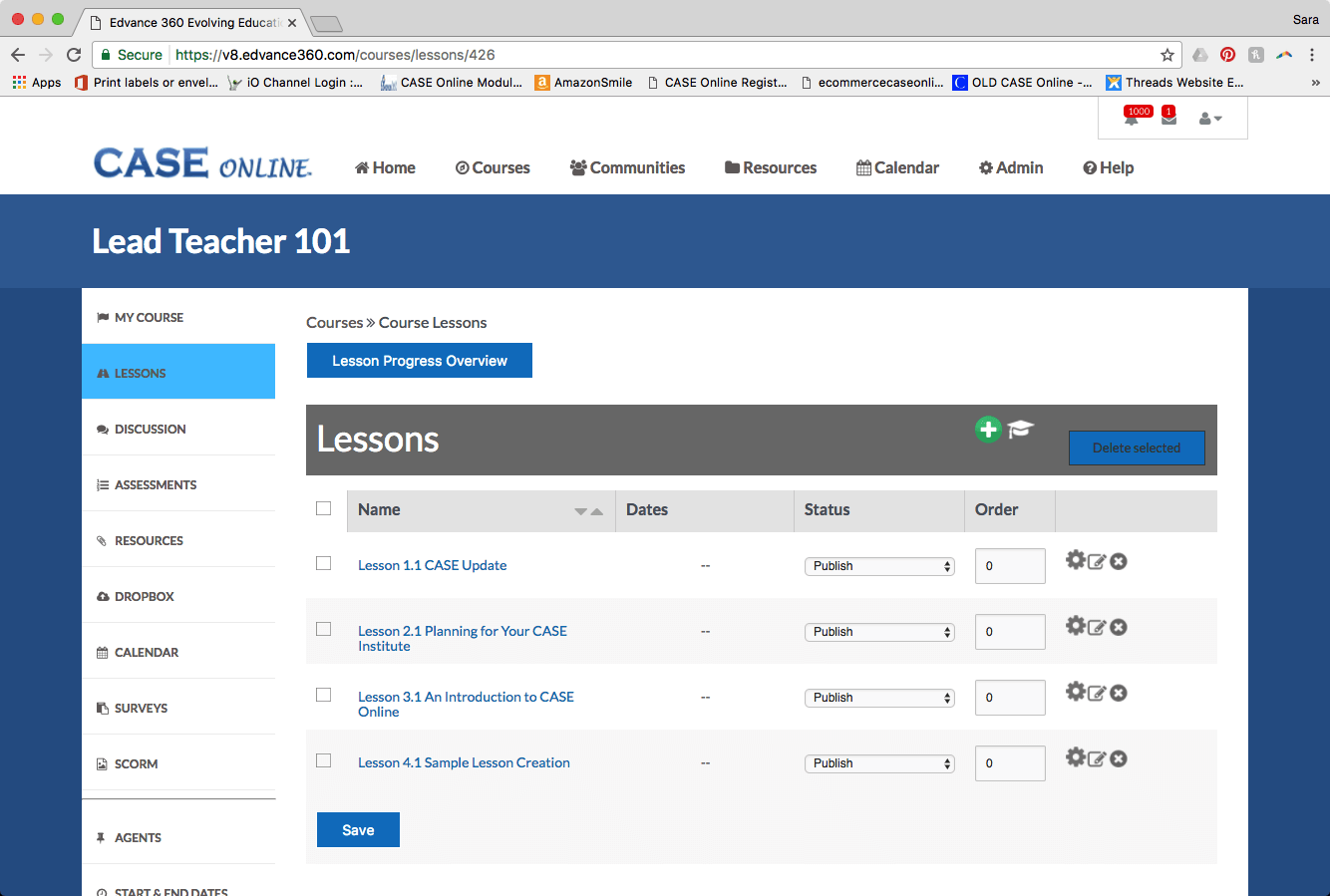Check the box for Lesson 1.1 CASE Update
The width and height of the screenshot is (1330, 896).
(324, 563)
